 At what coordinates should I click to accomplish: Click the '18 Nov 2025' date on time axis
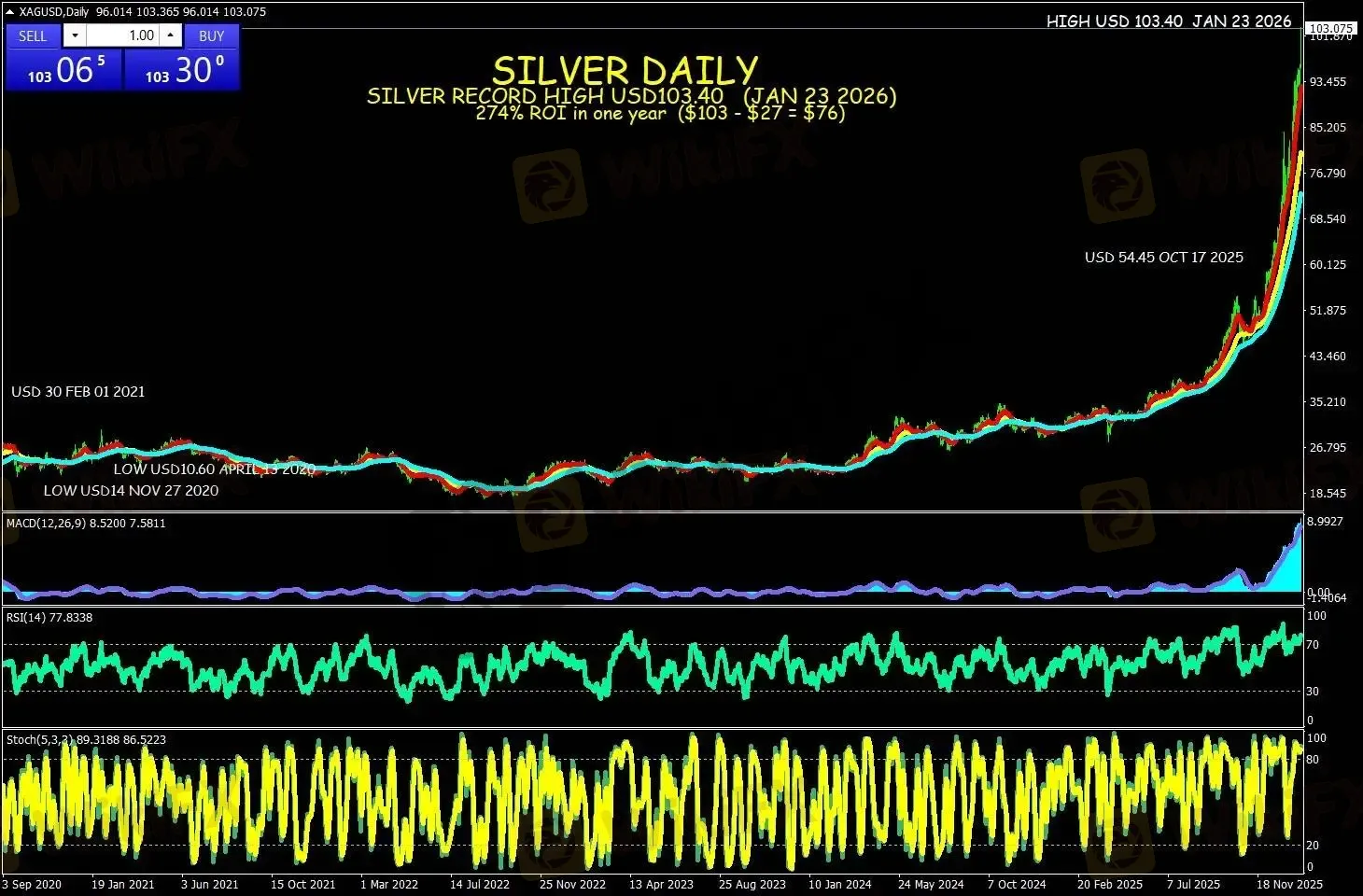tap(1289, 884)
